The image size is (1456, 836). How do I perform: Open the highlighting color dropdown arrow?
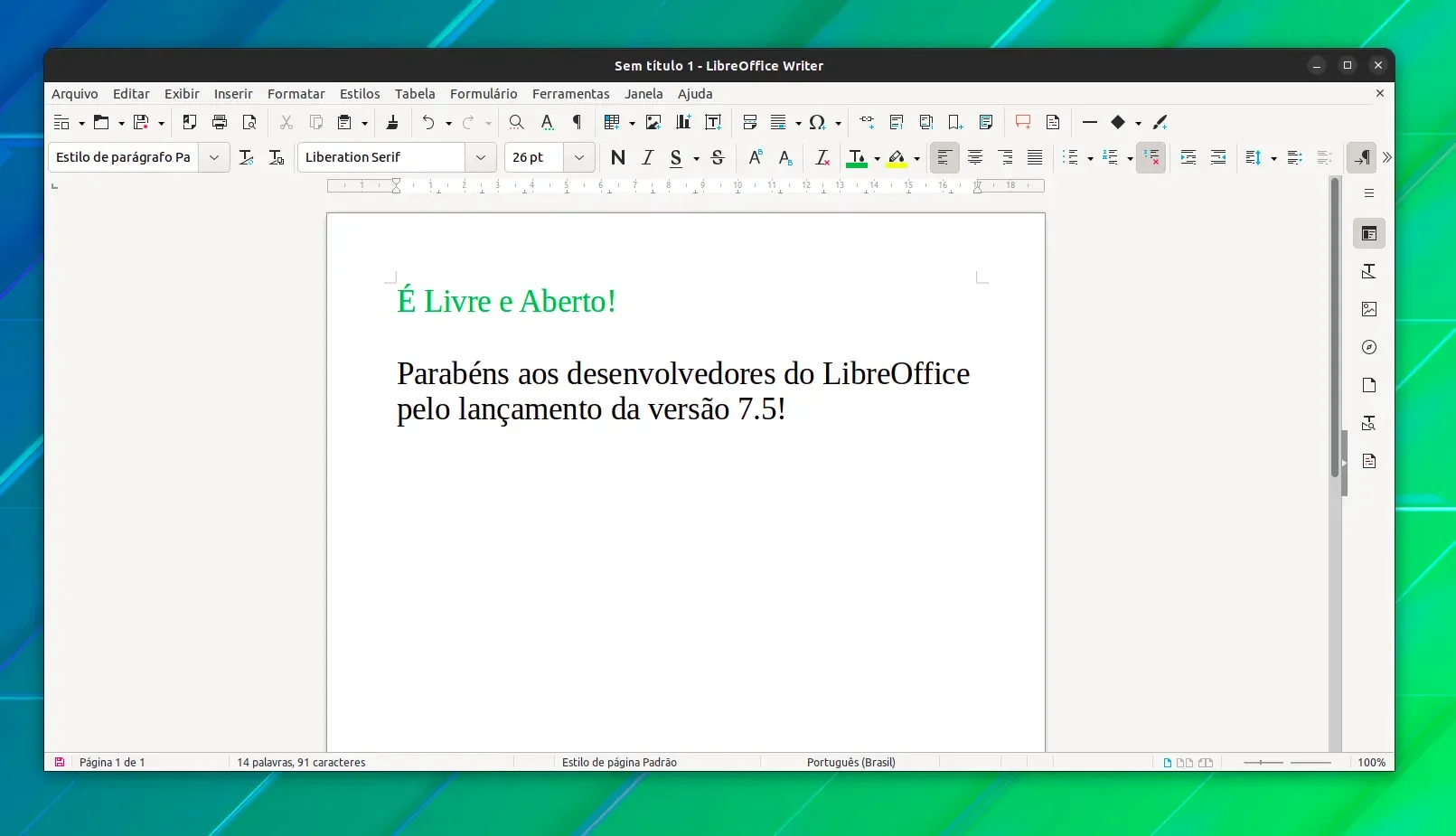point(916,158)
